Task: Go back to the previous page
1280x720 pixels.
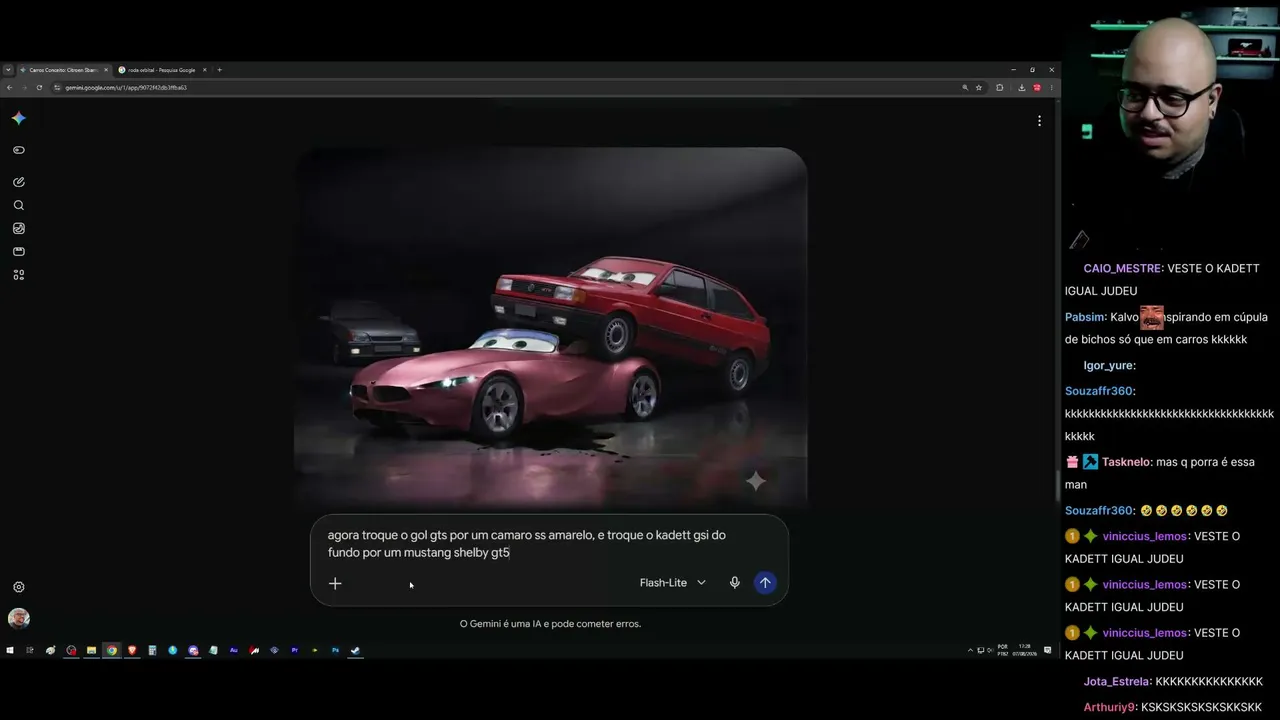Action: click(9, 88)
